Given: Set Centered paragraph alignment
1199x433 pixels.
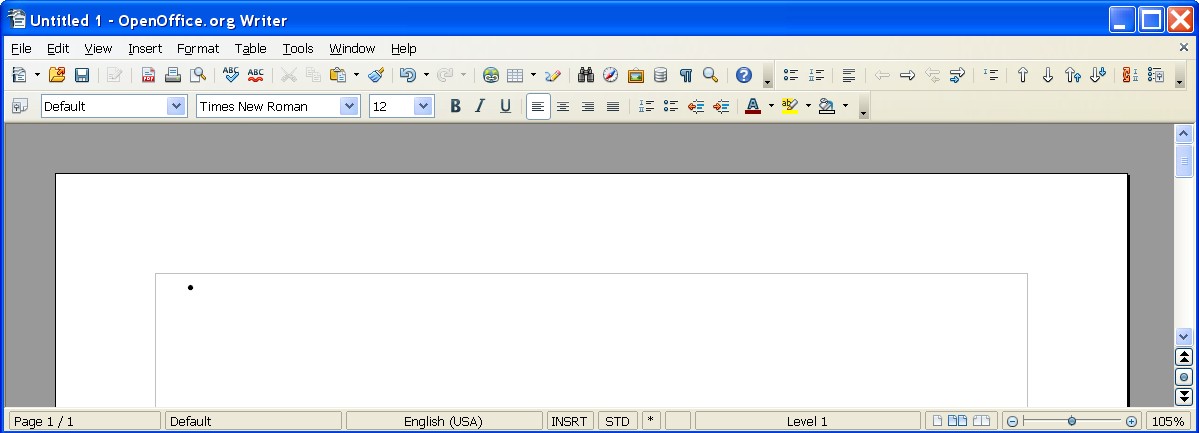Looking at the screenshot, I should point(563,106).
